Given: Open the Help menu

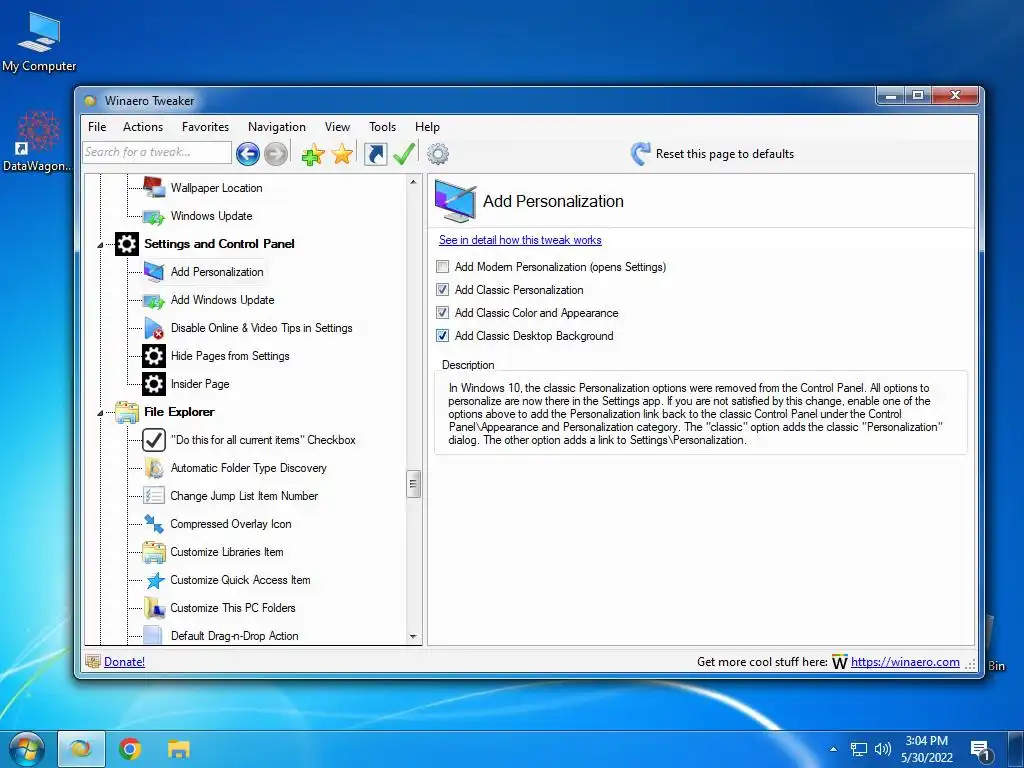Looking at the screenshot, I should coord(427,127).
